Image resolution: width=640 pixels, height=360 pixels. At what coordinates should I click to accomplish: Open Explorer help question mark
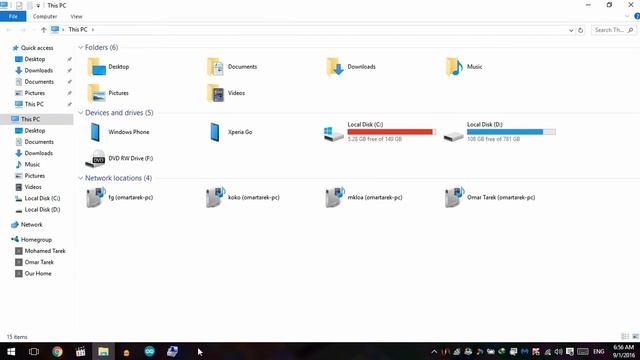(x=637, y=16)
